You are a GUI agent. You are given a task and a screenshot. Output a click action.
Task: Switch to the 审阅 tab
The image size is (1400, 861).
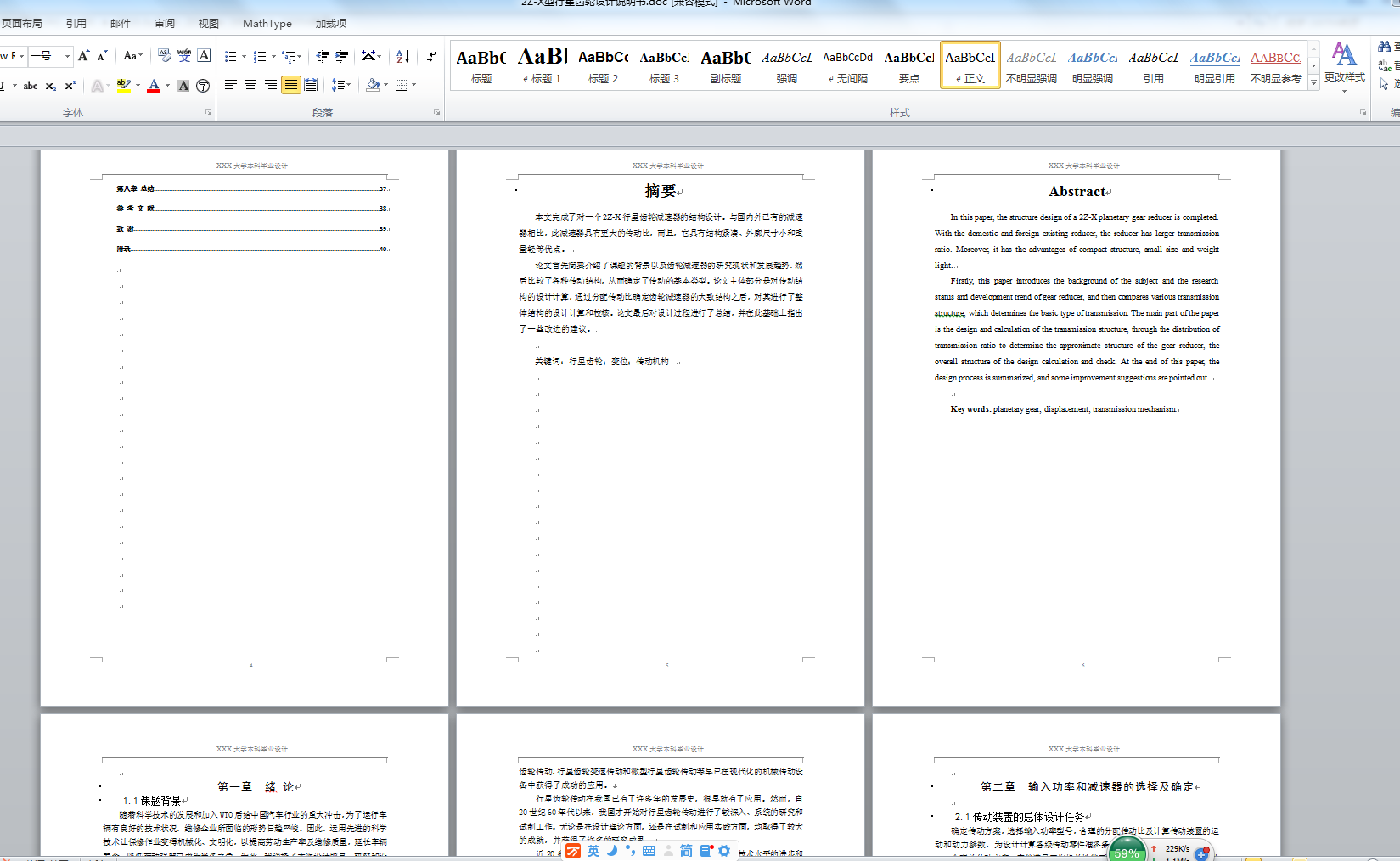tap(165, 24)
